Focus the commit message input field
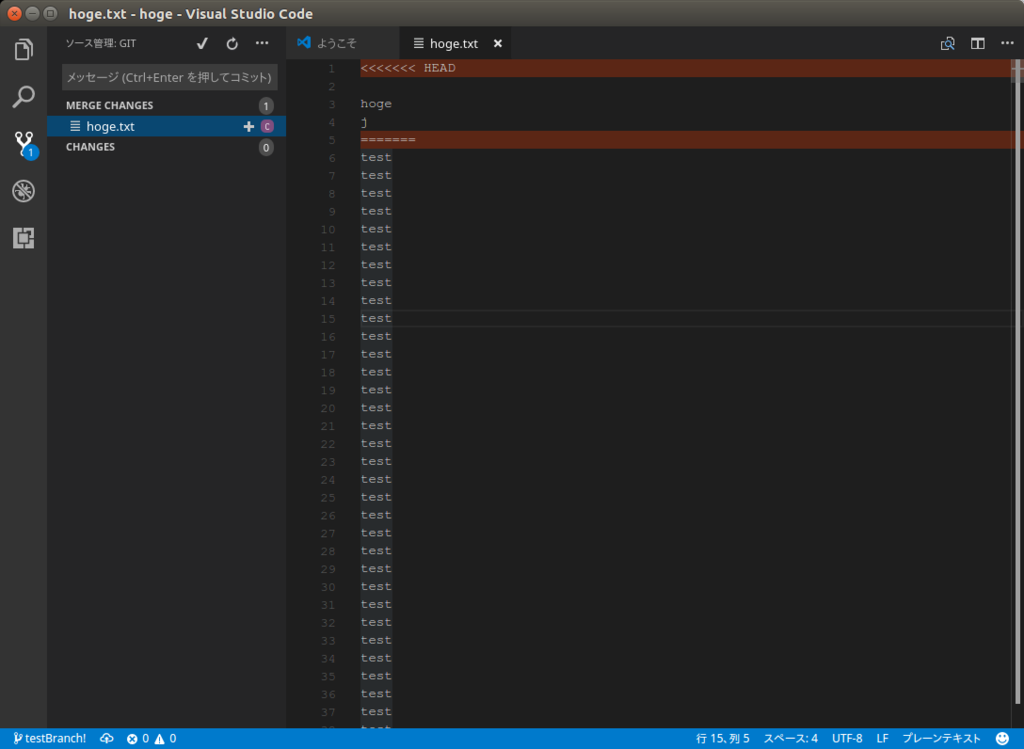This screenshot has width=1024, height=749. coord(170,77)
